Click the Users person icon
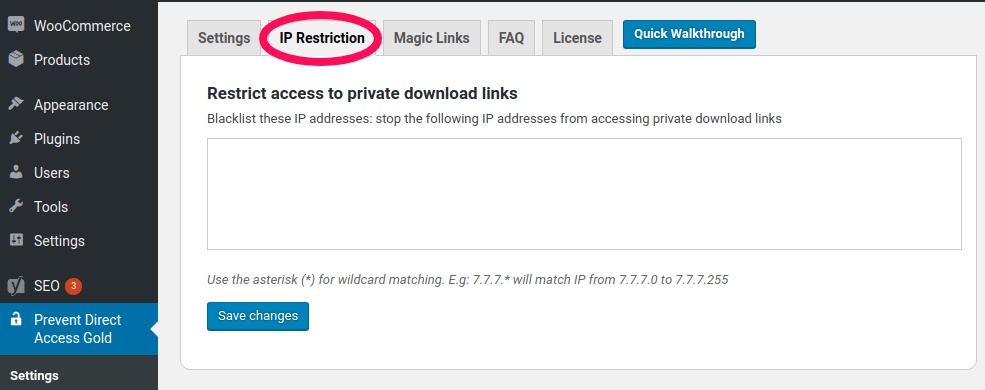This screenshot has height=390, width=985. click(x=16, y=172)
